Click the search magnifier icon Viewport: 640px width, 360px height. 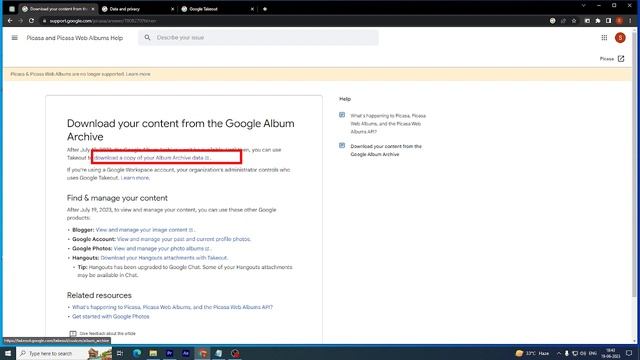pos(147,38)
